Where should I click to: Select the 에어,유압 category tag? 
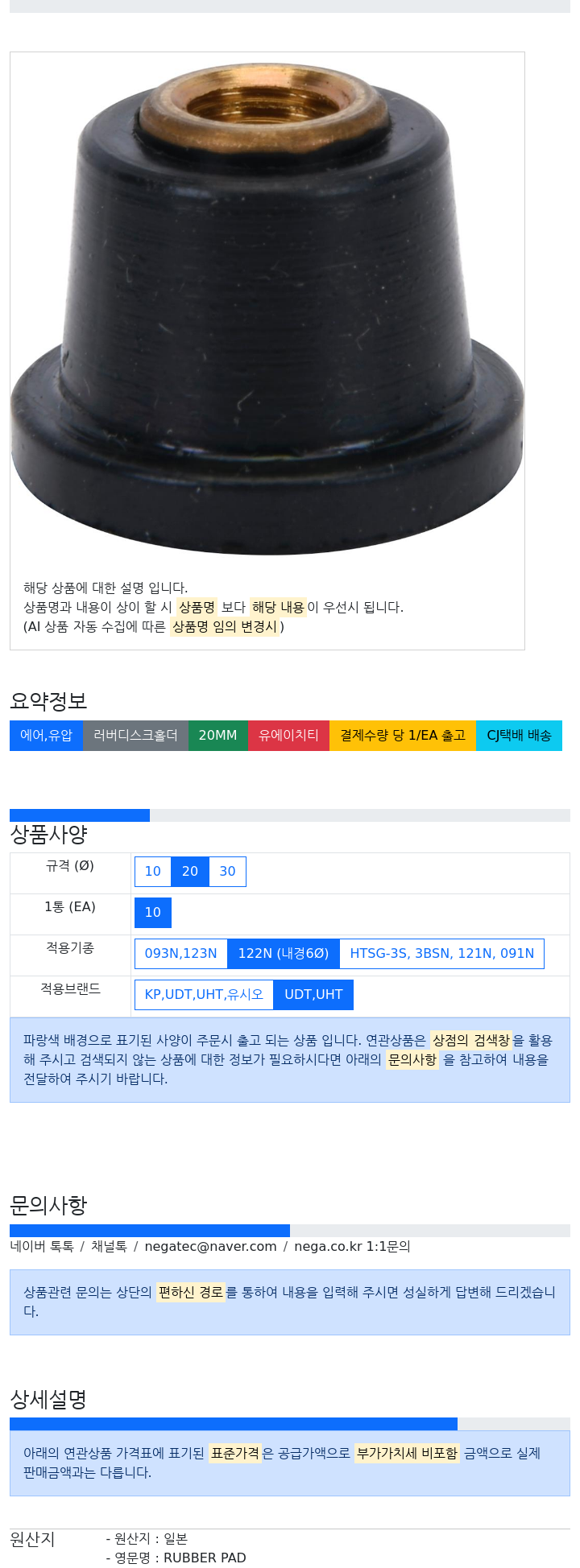46,736
